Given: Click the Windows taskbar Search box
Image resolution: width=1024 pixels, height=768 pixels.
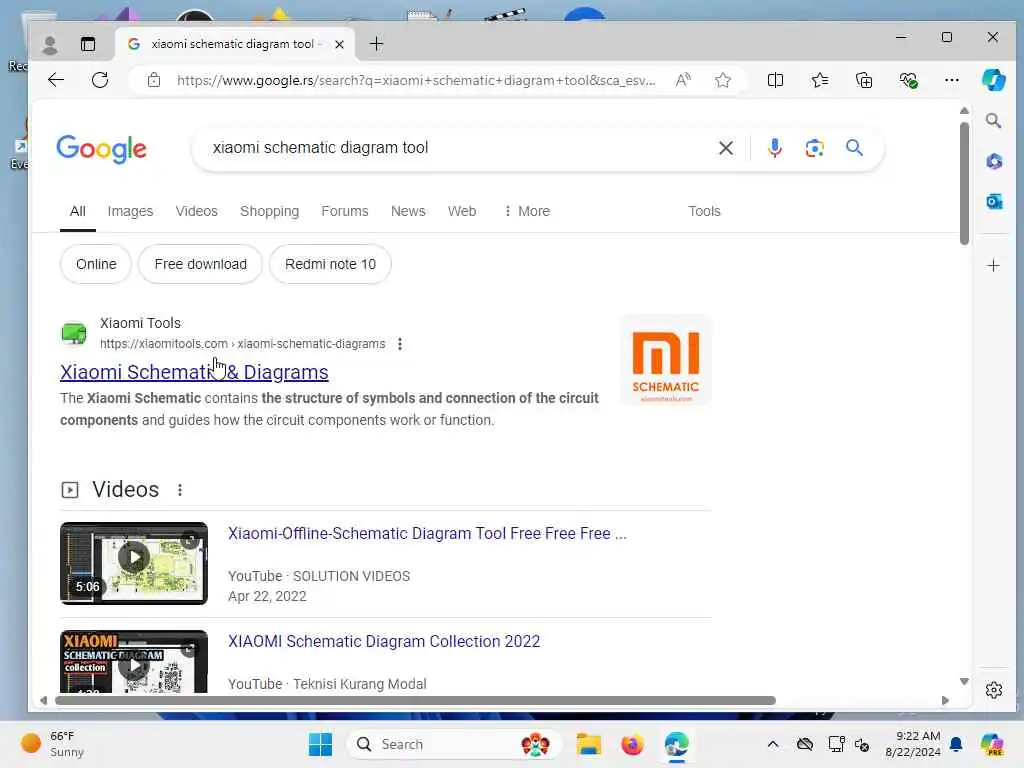Looking at the screenshot, I should point(454,744).
